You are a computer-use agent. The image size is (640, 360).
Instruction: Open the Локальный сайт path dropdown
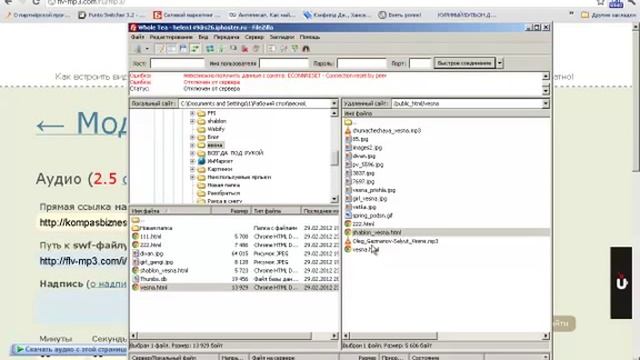tap(334, 104)
